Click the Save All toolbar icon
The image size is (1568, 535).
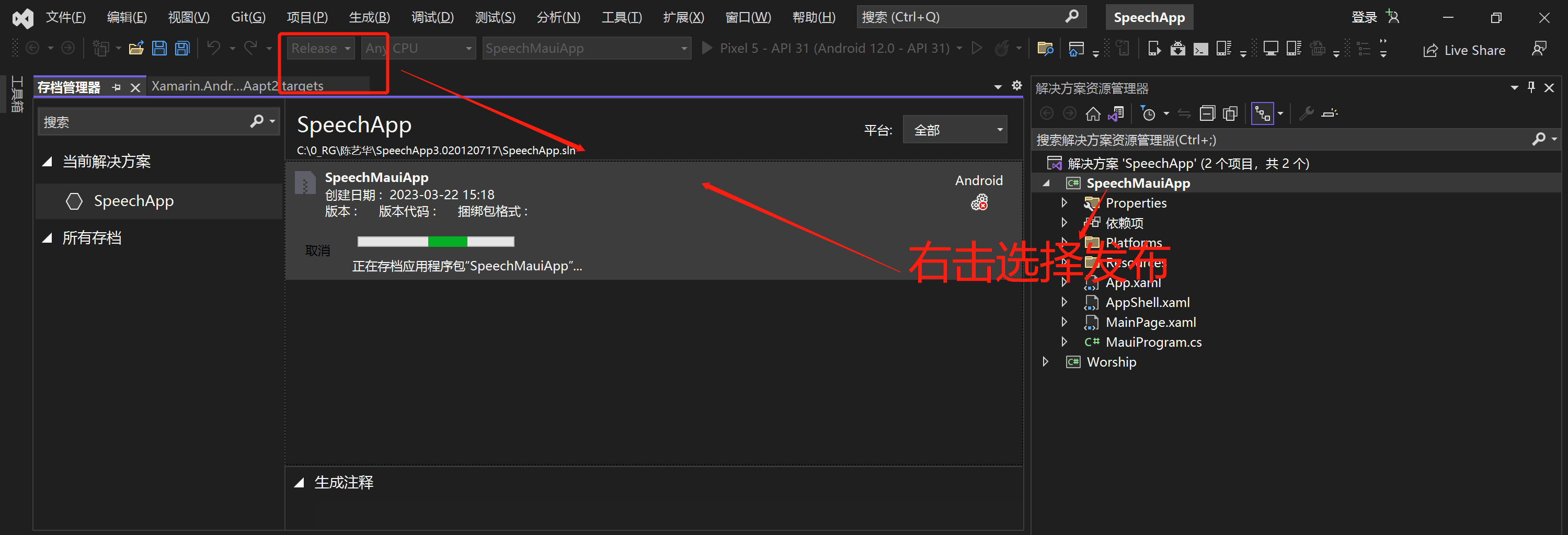coord(182,48)
